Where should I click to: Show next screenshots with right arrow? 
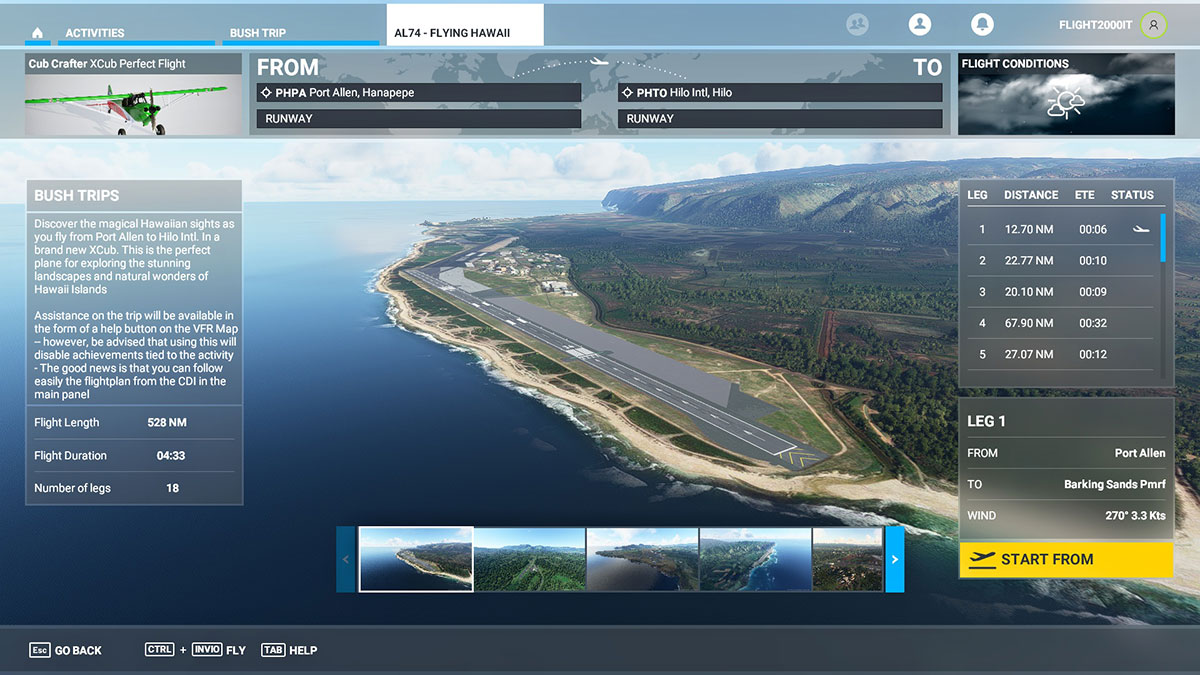click(895, 559)
